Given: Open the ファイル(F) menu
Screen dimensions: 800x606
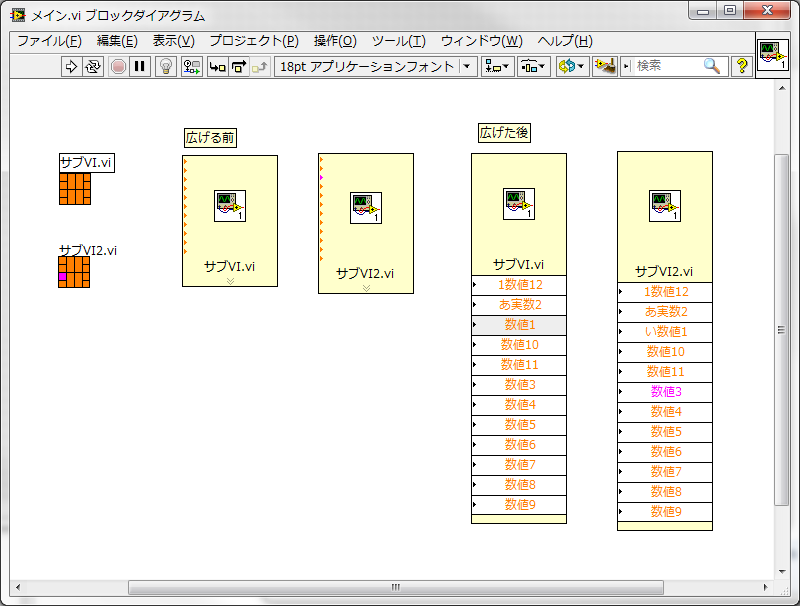Looking at the screenshot, I should point(49,41).
